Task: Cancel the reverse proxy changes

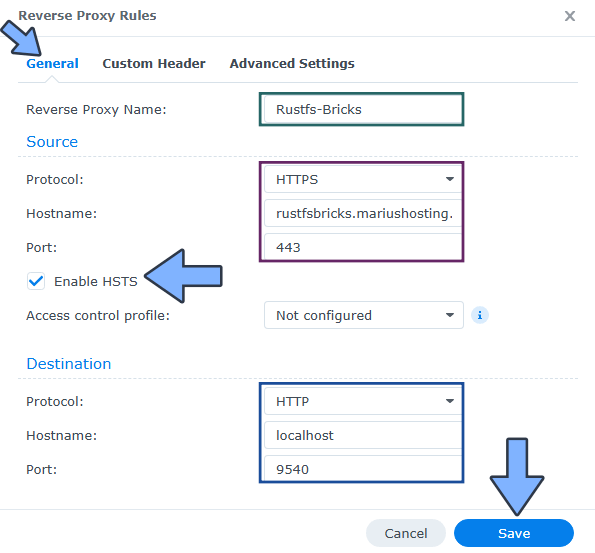Action: (406, 533)
